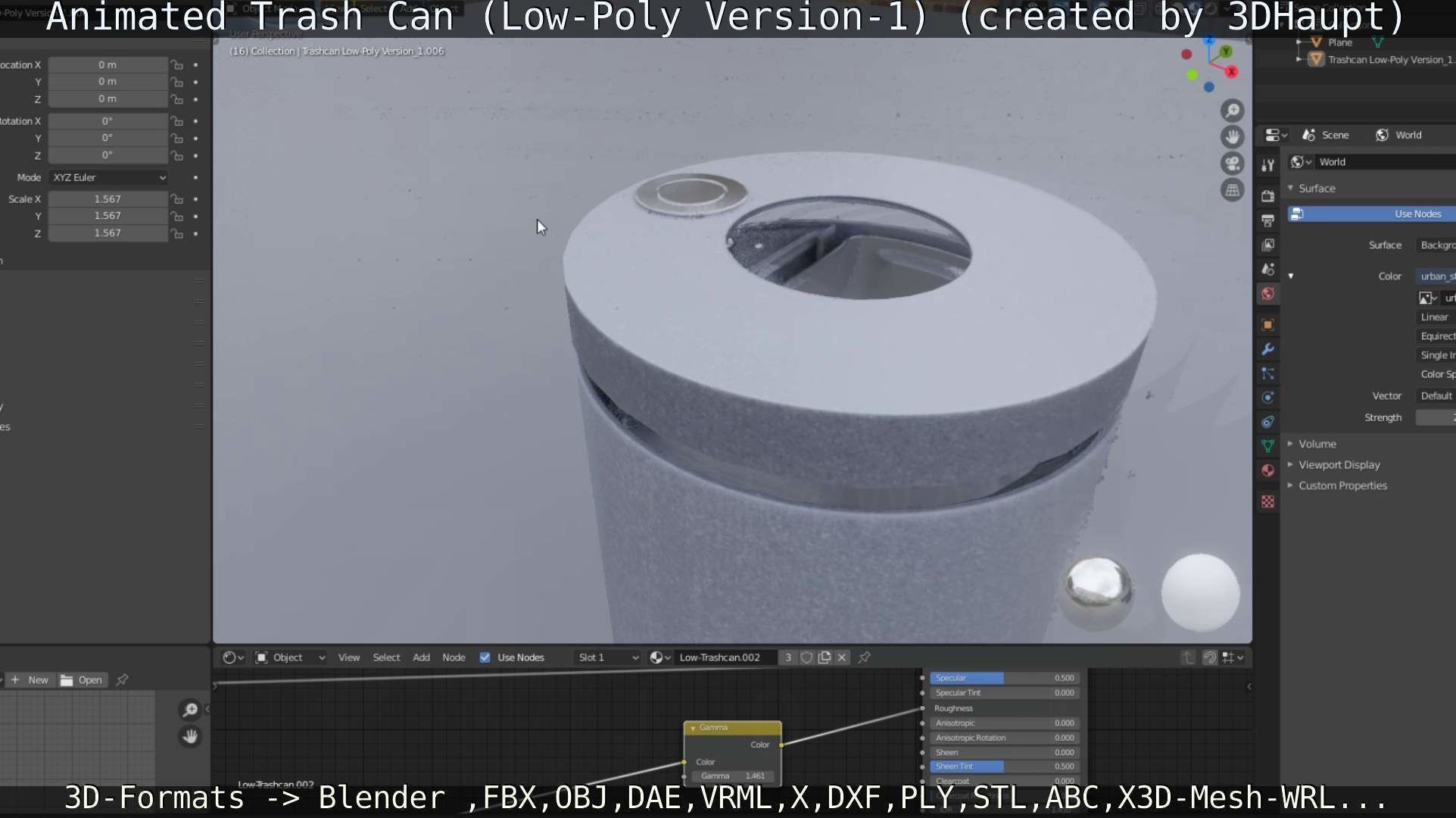
Task: Open node editor Node menu
Action: pyautogui.click(x=454, y=657)
